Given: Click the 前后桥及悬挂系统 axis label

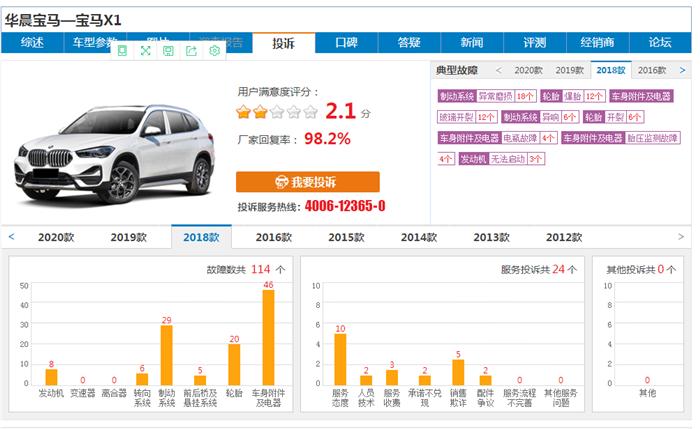Looking at the screenshot, I should [x=200, y=398].
